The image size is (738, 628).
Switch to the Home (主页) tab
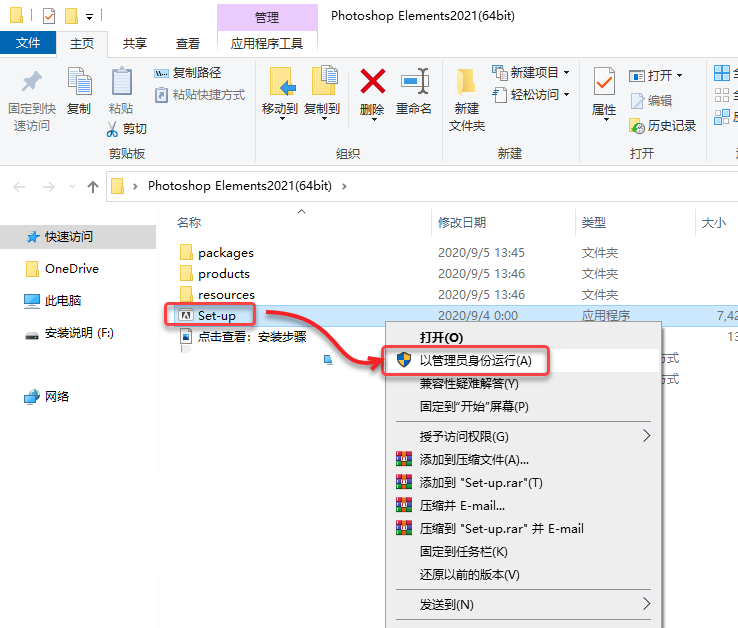pyautogui.click(x=82, y=44)
